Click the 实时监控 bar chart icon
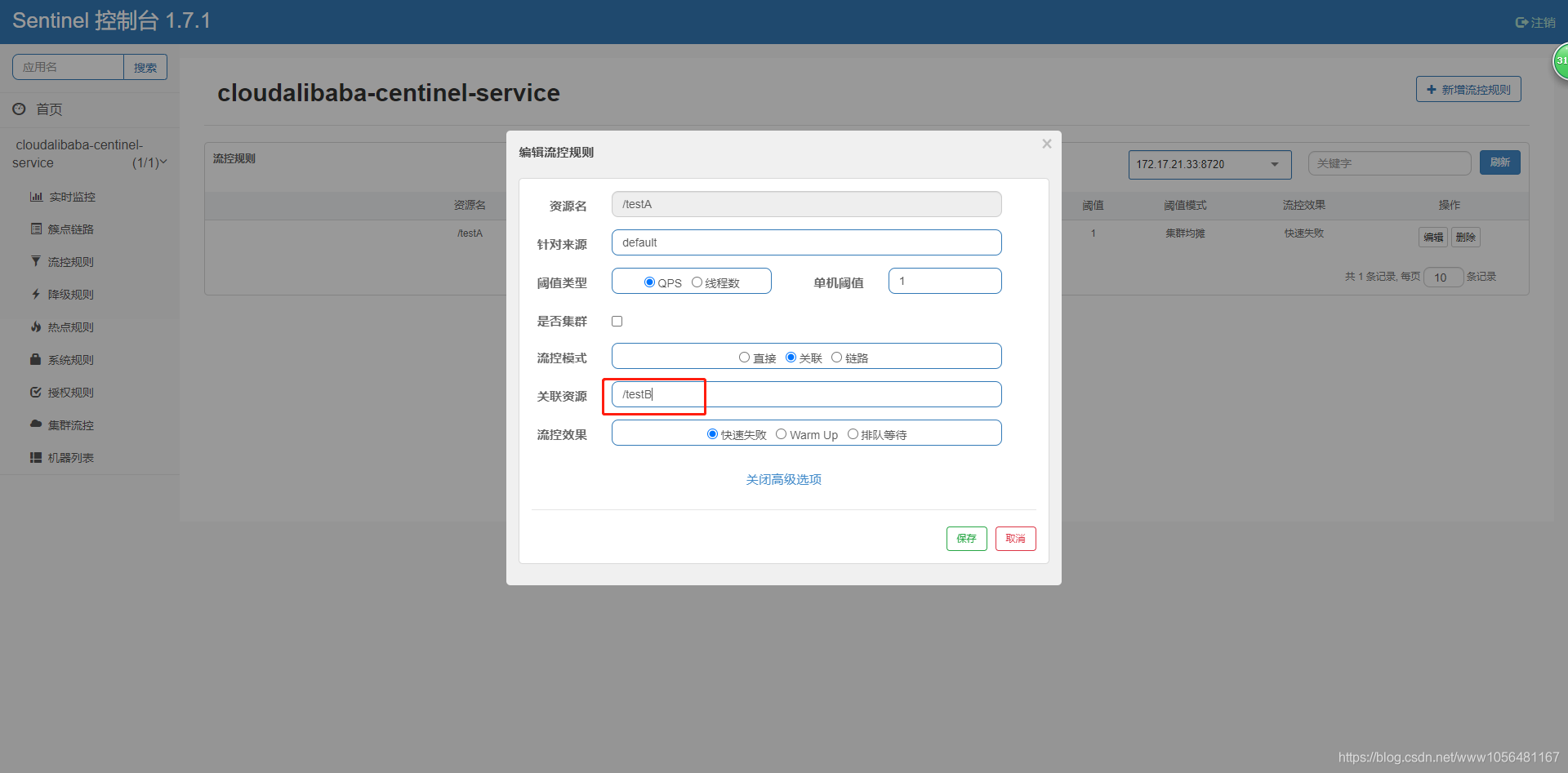Viewport: 1568px width, 773px height. click(x=36, y=197)
